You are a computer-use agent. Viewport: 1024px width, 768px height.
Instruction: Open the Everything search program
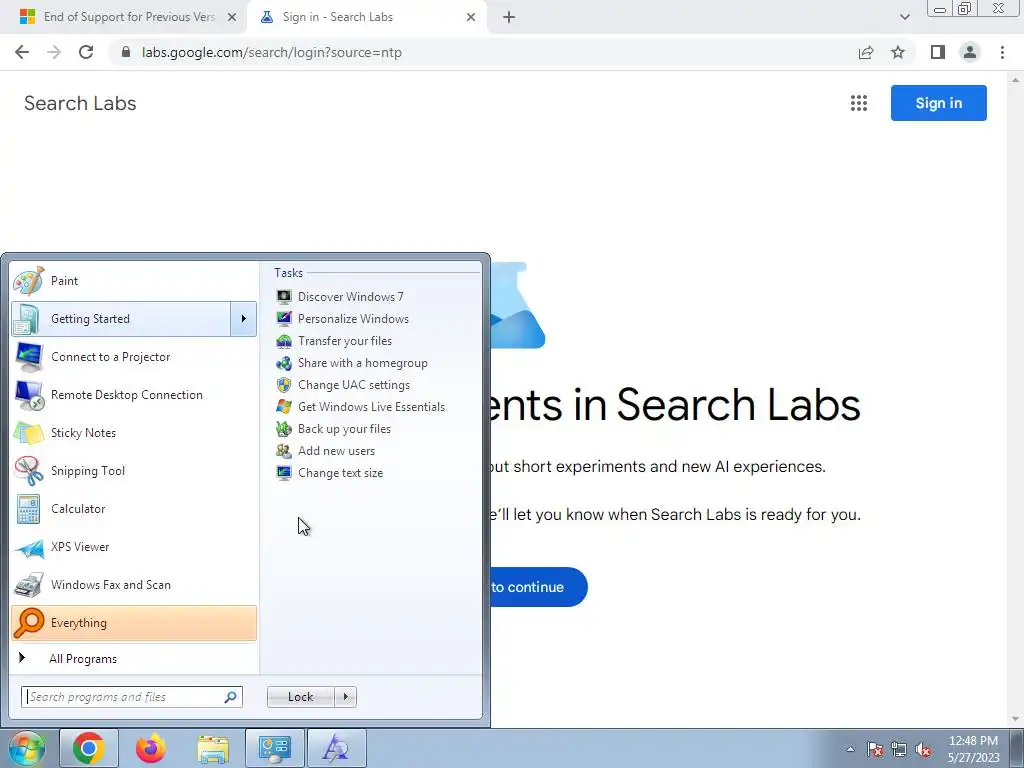[x=134, y=623]
